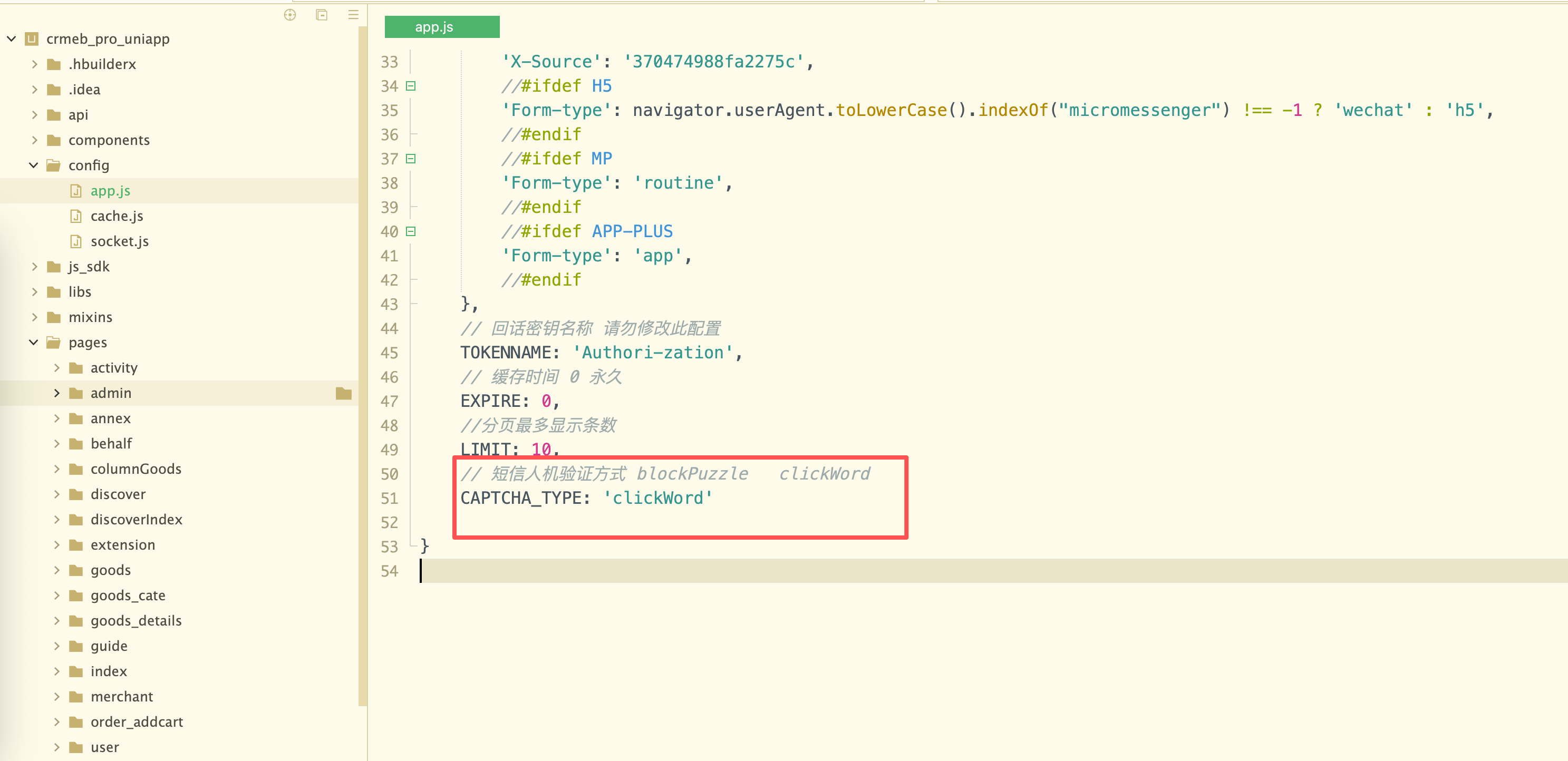This screenshot has width=1568, height=761.
Task: Click the cache.js file icon
Action: point(76,216)
